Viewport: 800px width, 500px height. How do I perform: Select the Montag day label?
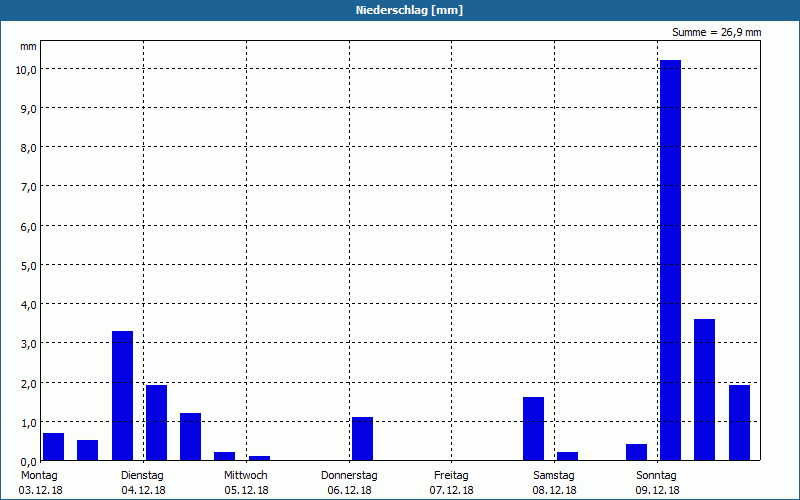(x=39, y=476)
